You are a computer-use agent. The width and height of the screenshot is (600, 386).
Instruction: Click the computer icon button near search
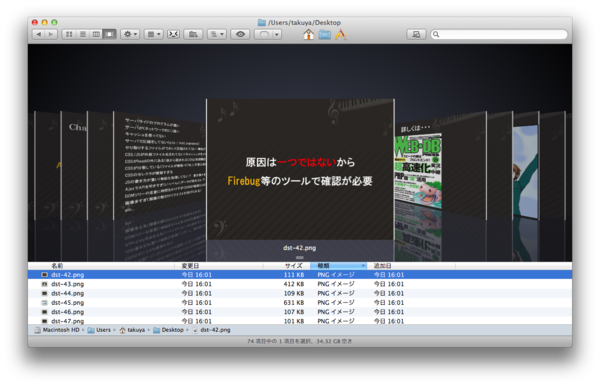tap(416, 34)
